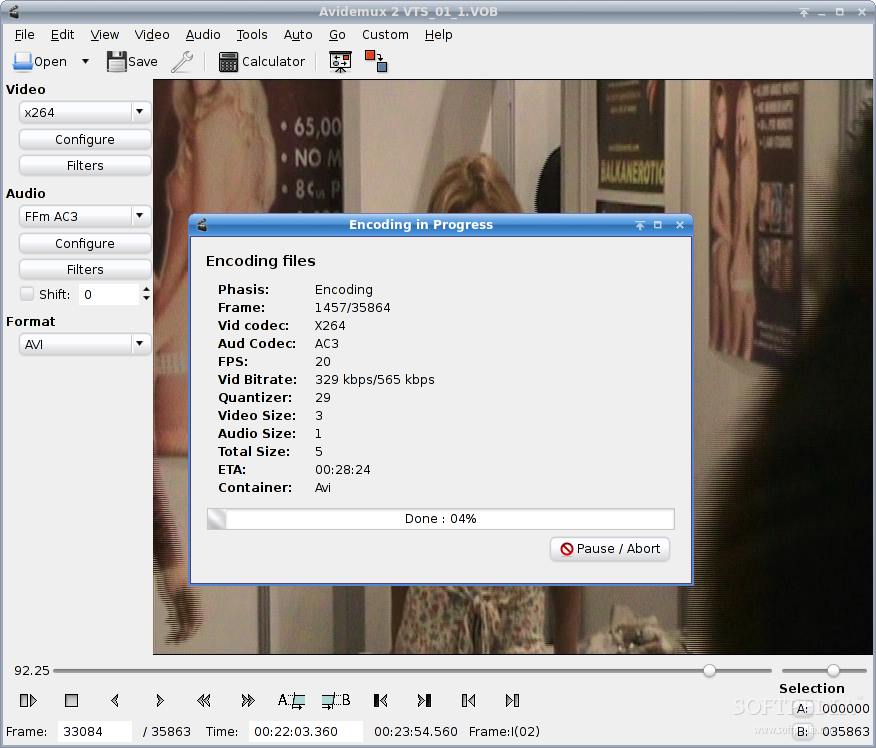Open the Tools menu
The width and height of the screenshot is (876, 748).
tap(252, 34)
